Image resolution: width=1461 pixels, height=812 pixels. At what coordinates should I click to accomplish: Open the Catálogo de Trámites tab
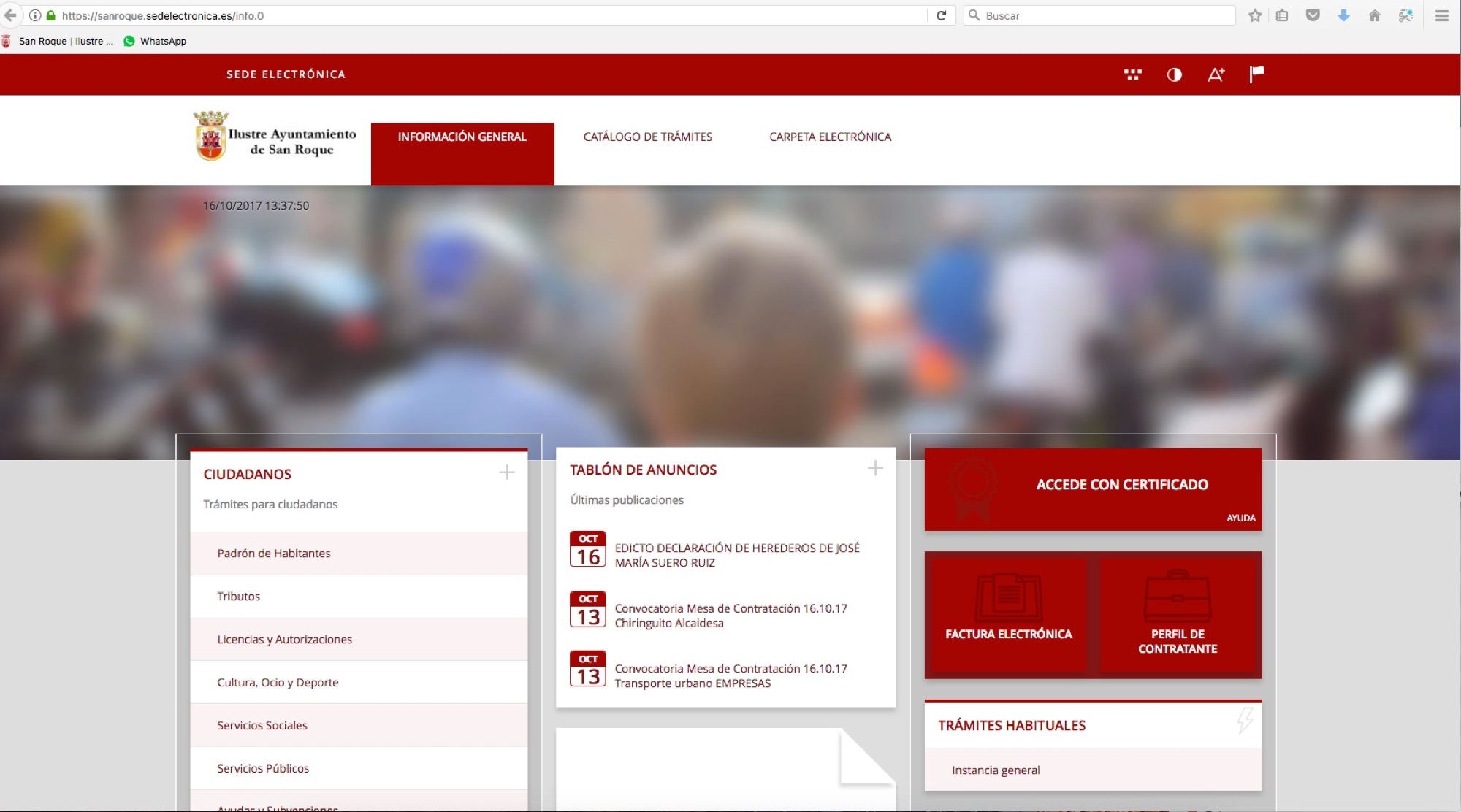point(647,137)
